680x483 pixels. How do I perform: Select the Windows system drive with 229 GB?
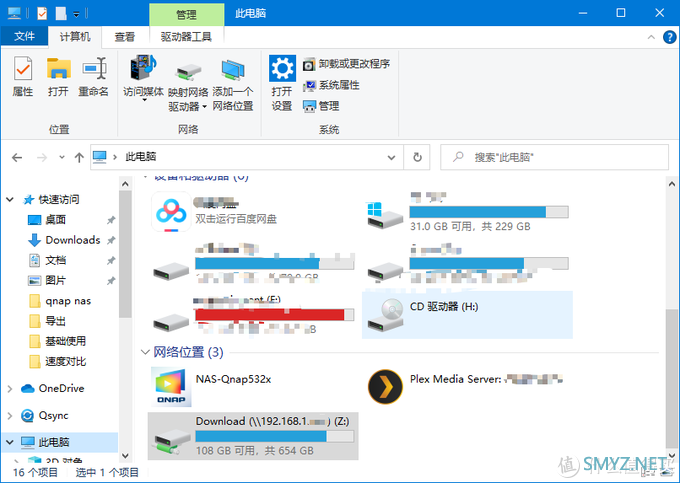coord(468,212)
